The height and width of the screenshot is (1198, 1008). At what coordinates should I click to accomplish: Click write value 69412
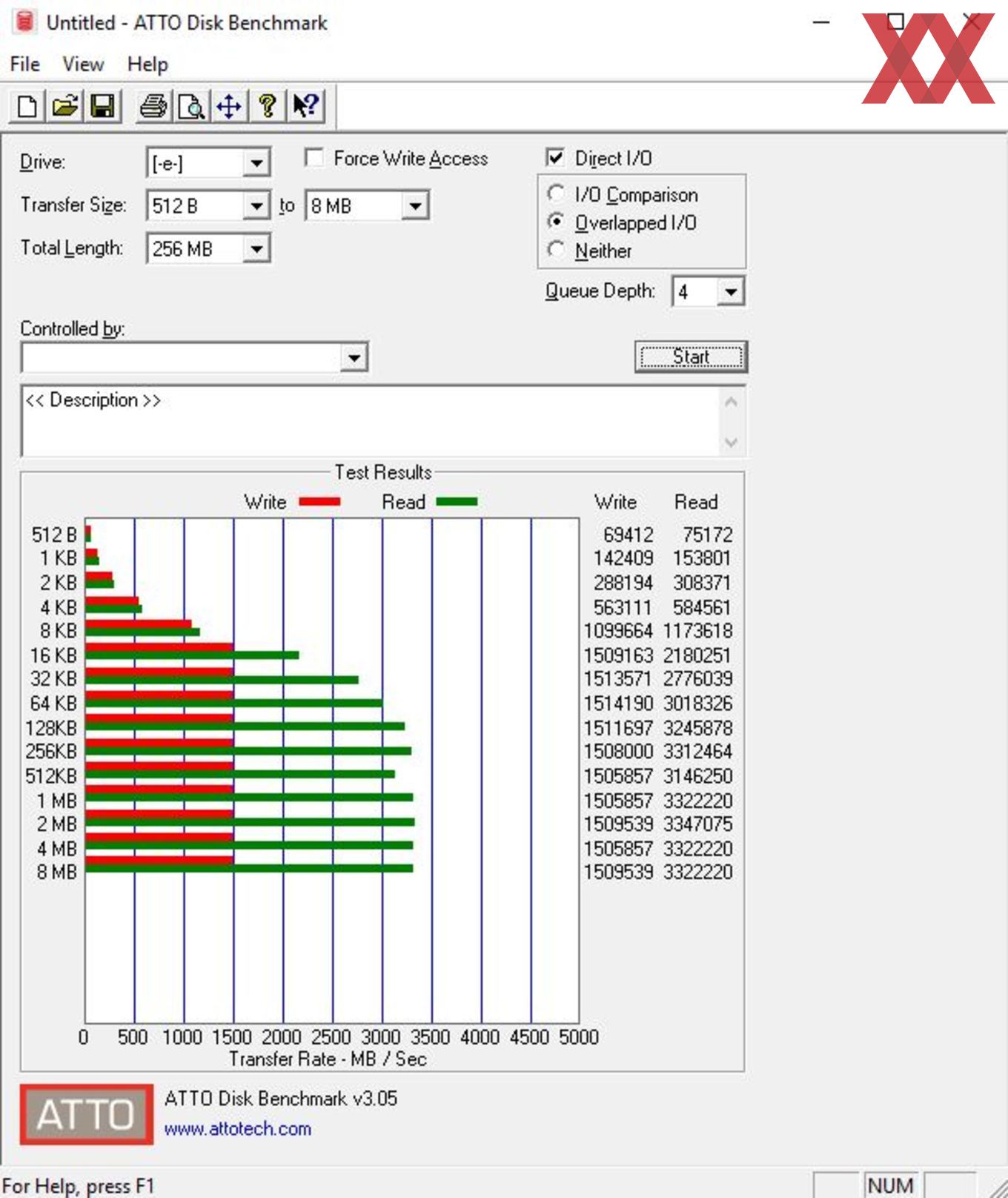[x=629, y=535]
